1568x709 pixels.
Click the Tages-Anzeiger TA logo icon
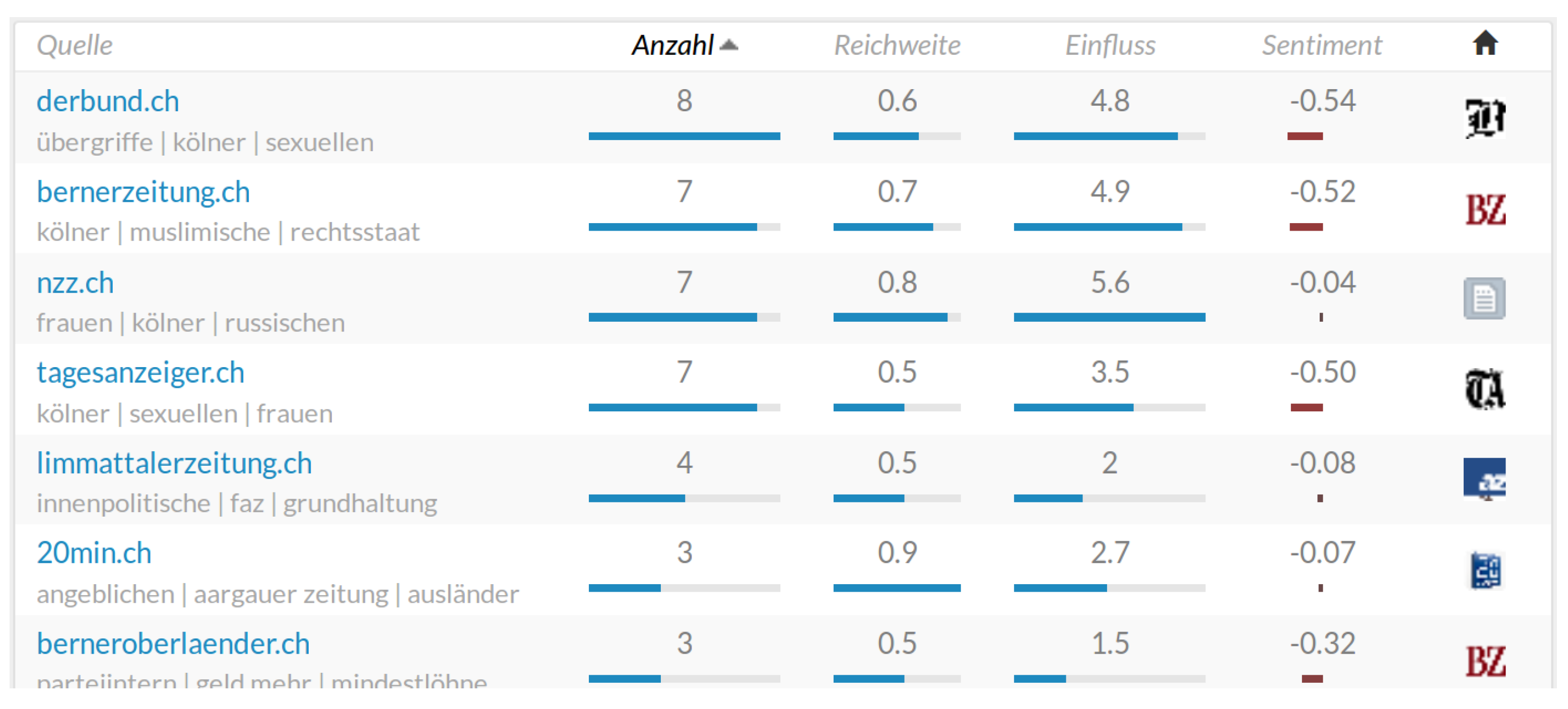pos(1484,389)
